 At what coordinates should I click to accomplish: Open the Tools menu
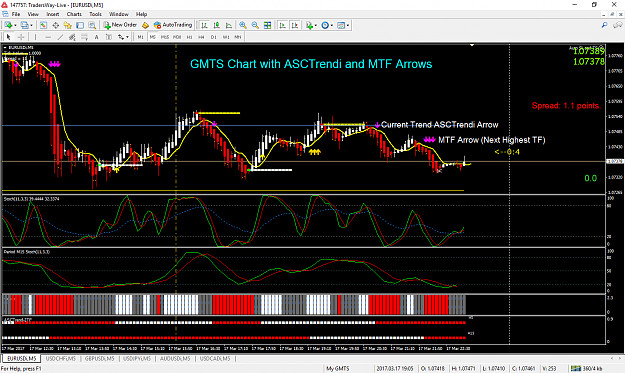[95, 14]
